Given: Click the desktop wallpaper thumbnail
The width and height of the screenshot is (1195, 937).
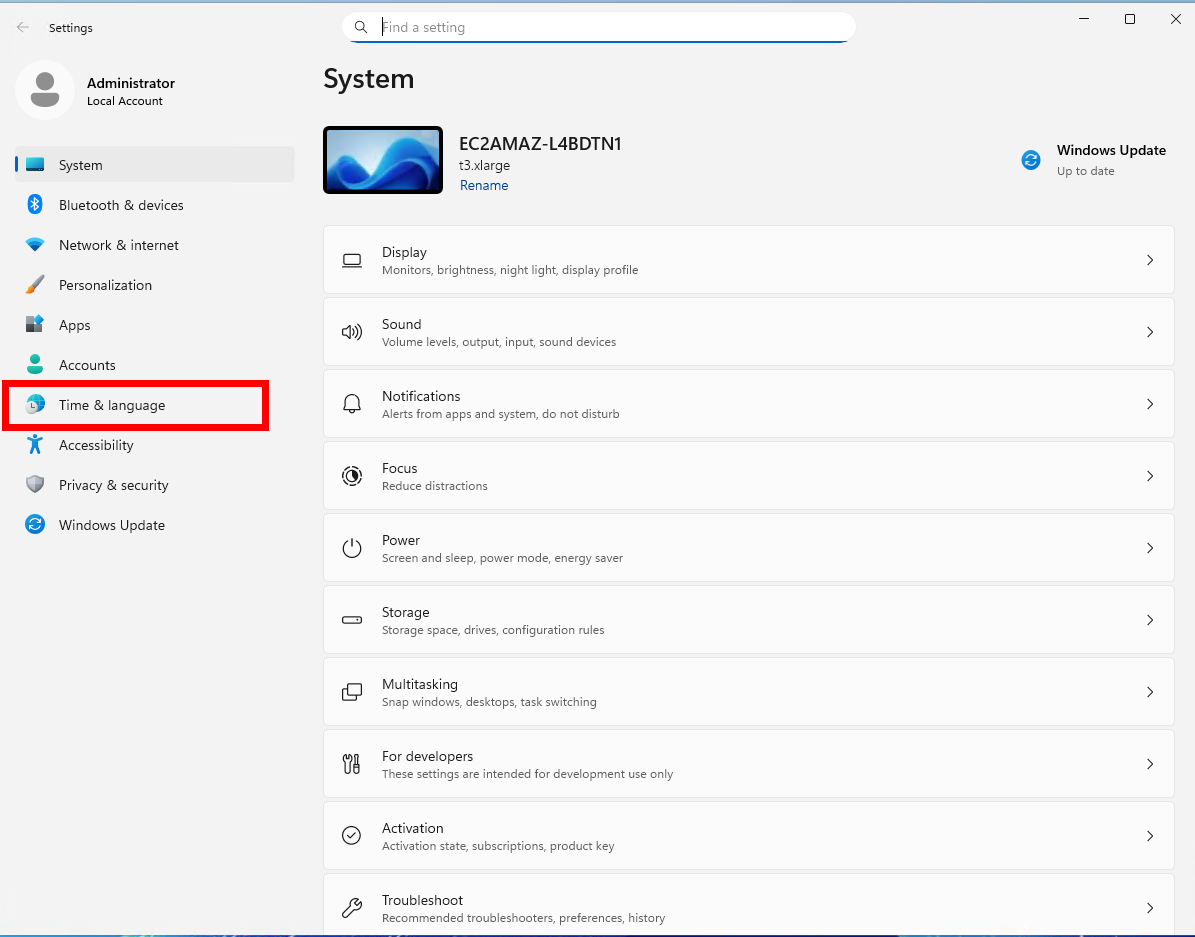Looking at the screenshot, I should pyautogui.click(x=383, y=160).
